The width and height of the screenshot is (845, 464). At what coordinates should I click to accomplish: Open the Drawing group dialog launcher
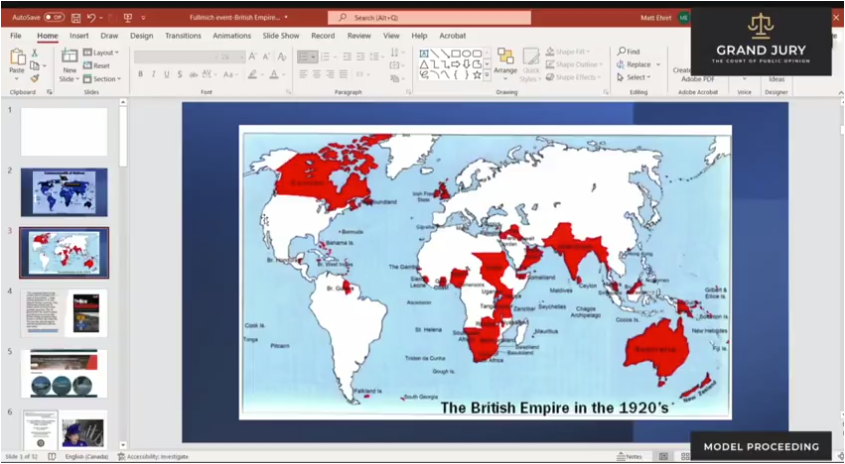coord(606,93)
